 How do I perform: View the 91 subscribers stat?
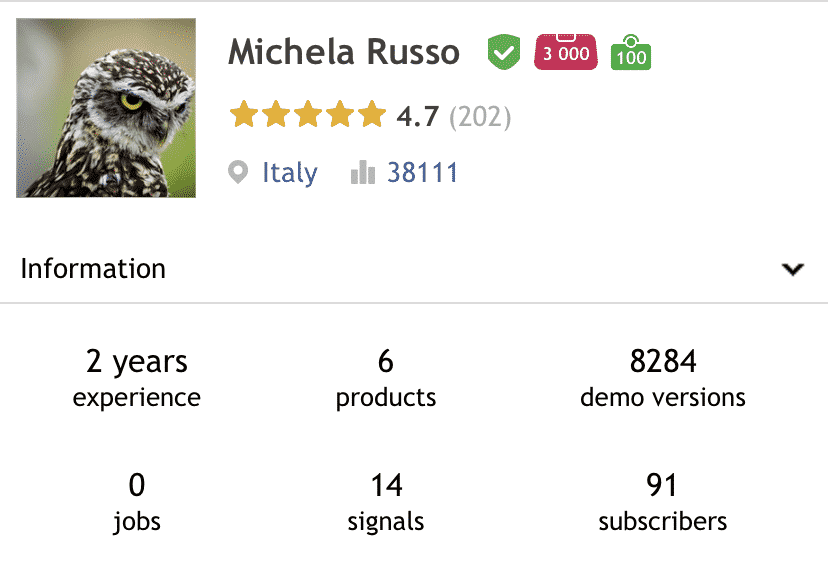(663, 502)
